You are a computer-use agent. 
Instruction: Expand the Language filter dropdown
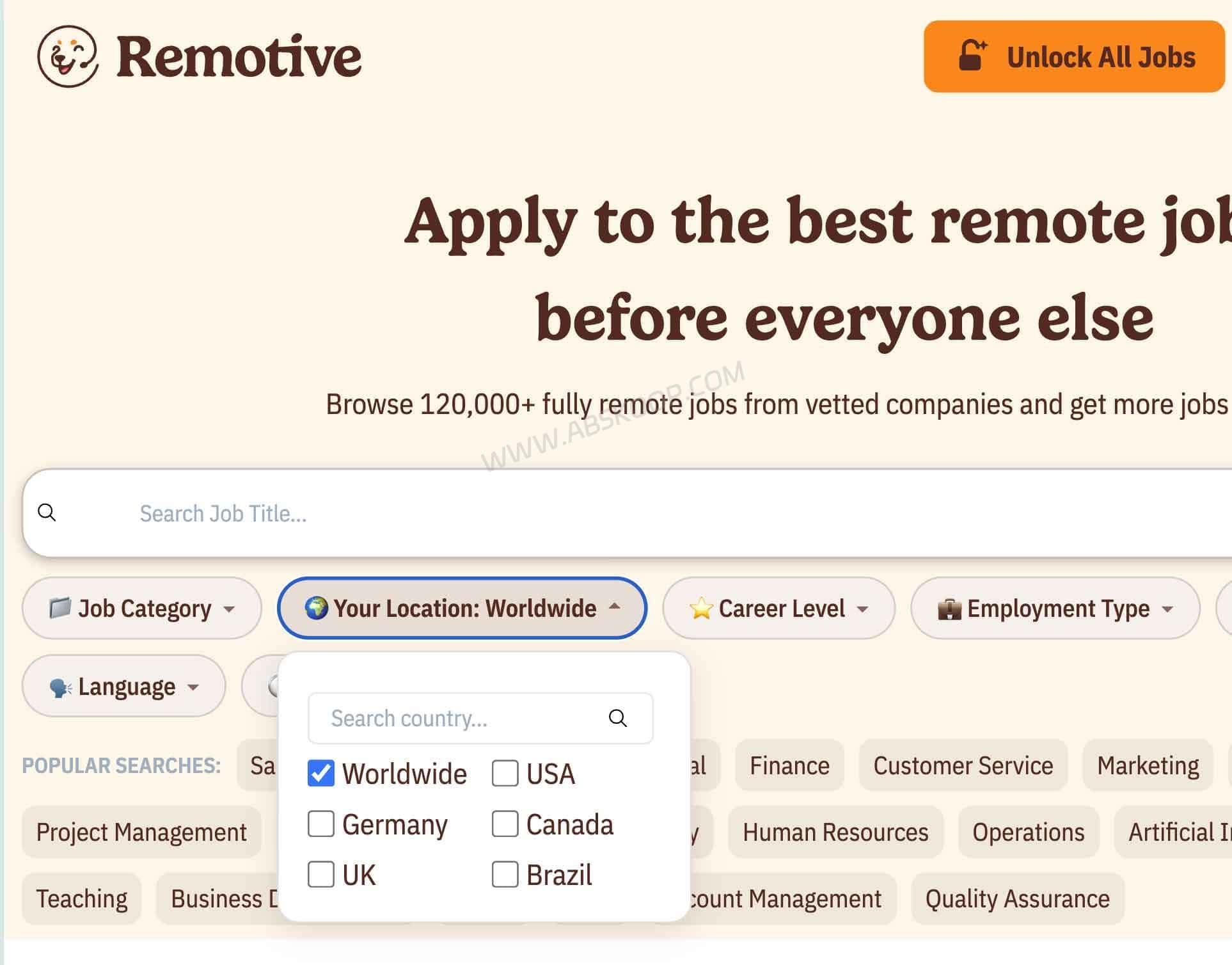(x=124, y=686)
